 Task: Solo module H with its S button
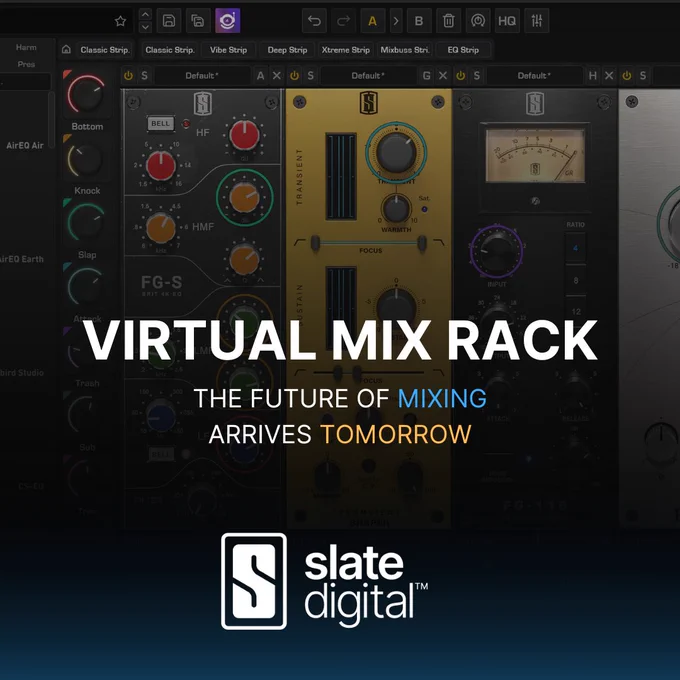(x=477, y=75)
